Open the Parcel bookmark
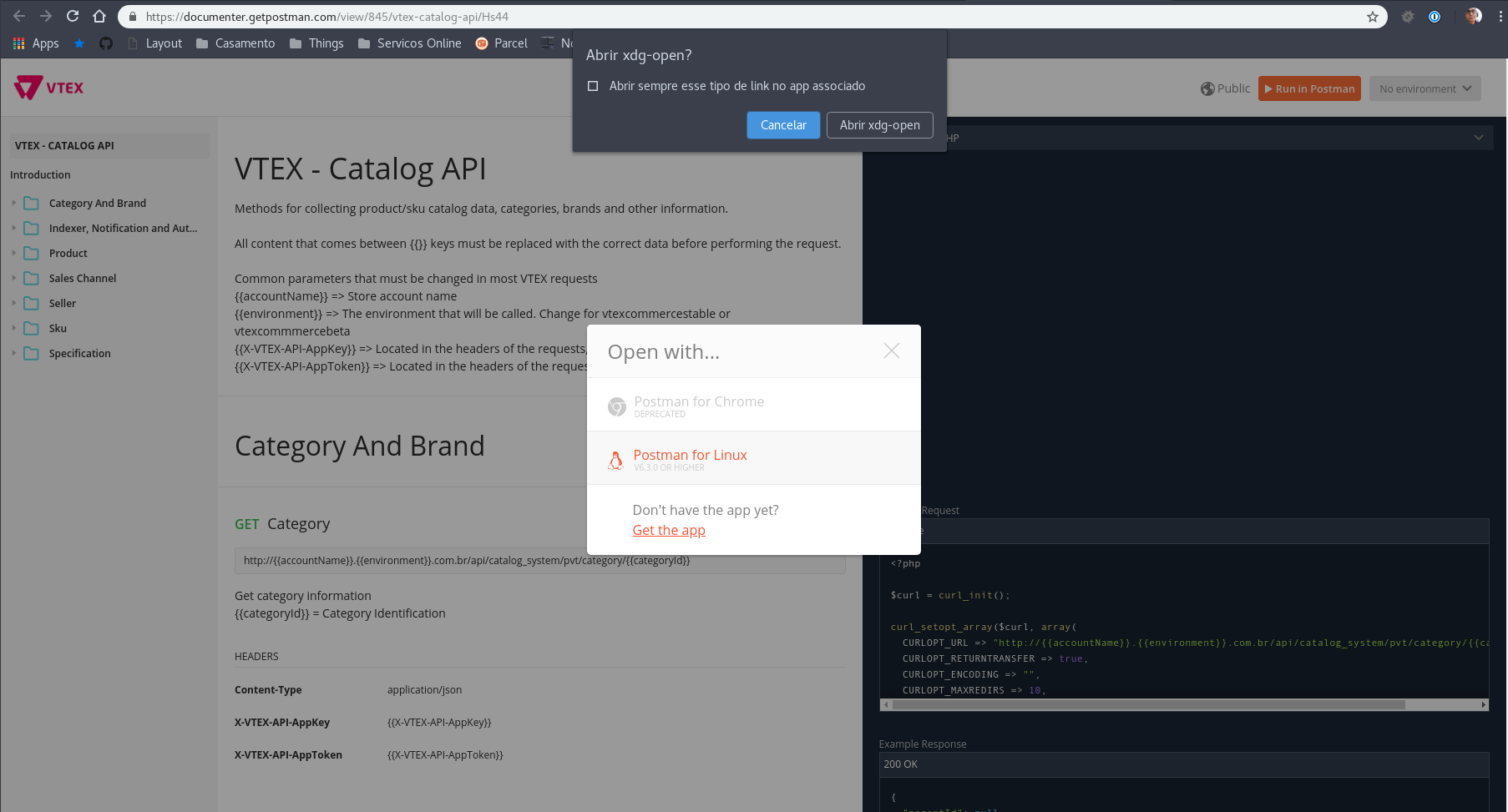Image resolution: width=1508 pixels, height=812 pixels. (x=502, y=43)
